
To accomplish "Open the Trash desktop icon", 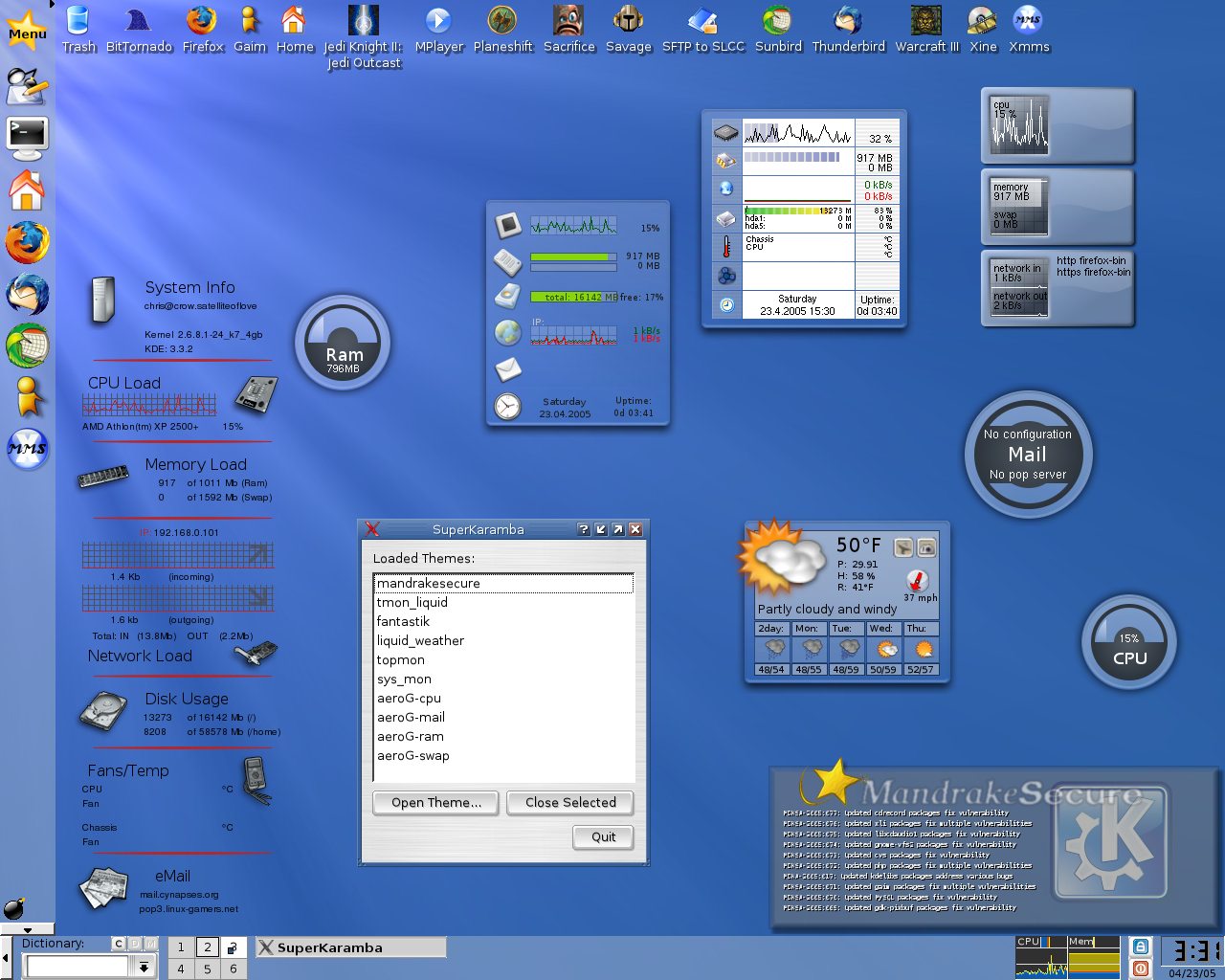I will point(78,30).
